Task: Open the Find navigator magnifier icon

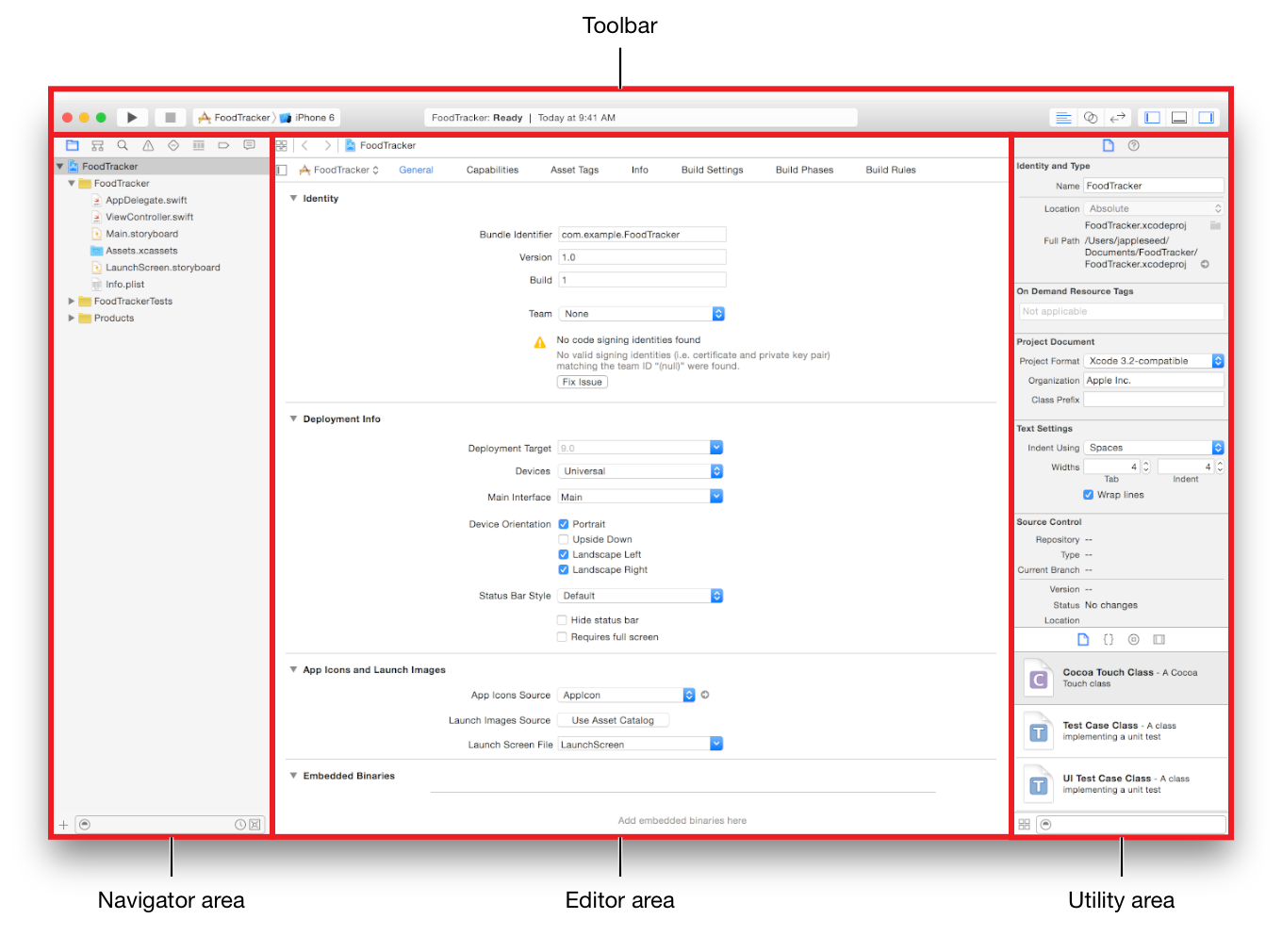Action: (123, 145)
